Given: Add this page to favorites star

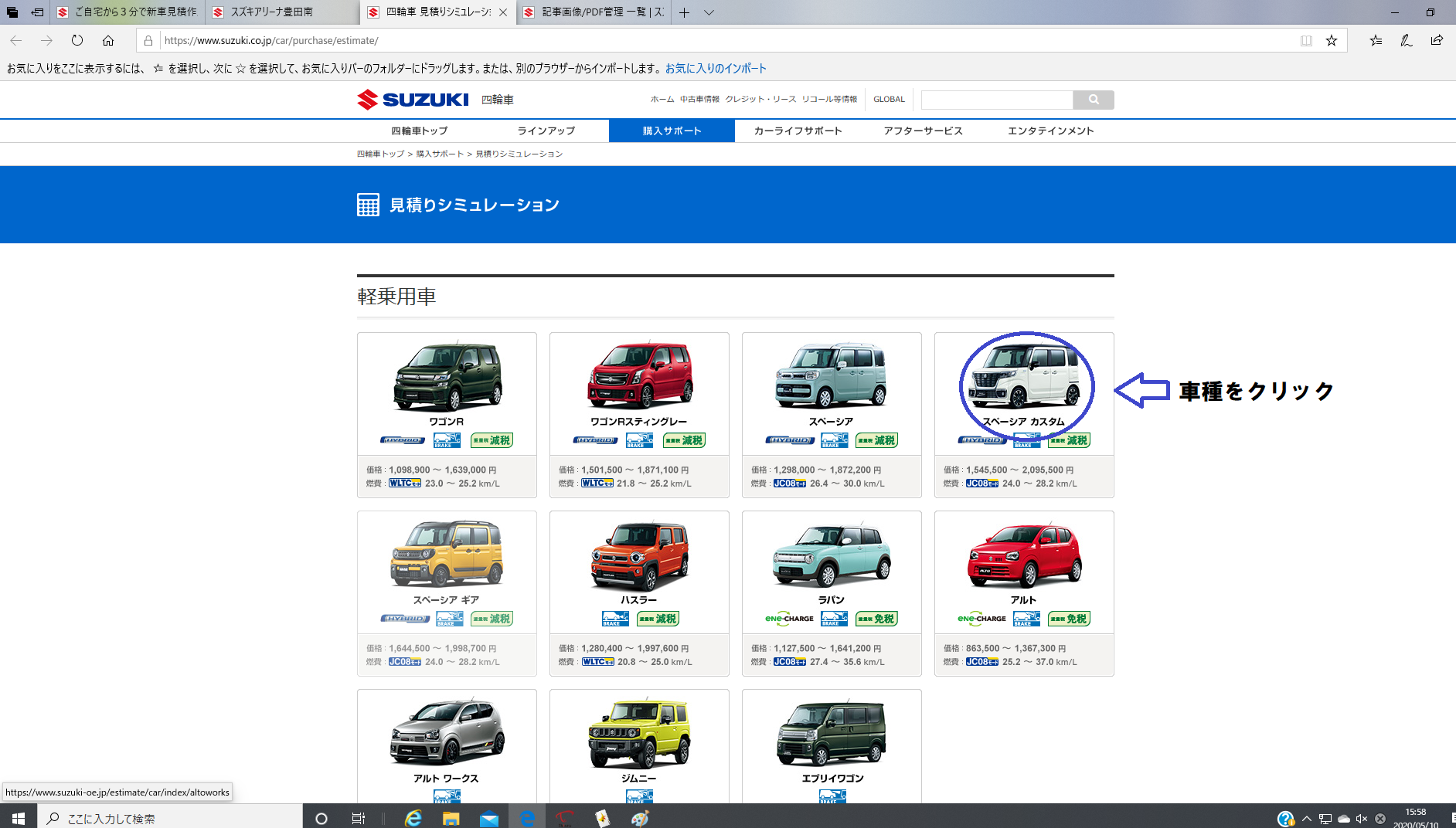Looking at the screenshot, I should tap(1332, 40).
